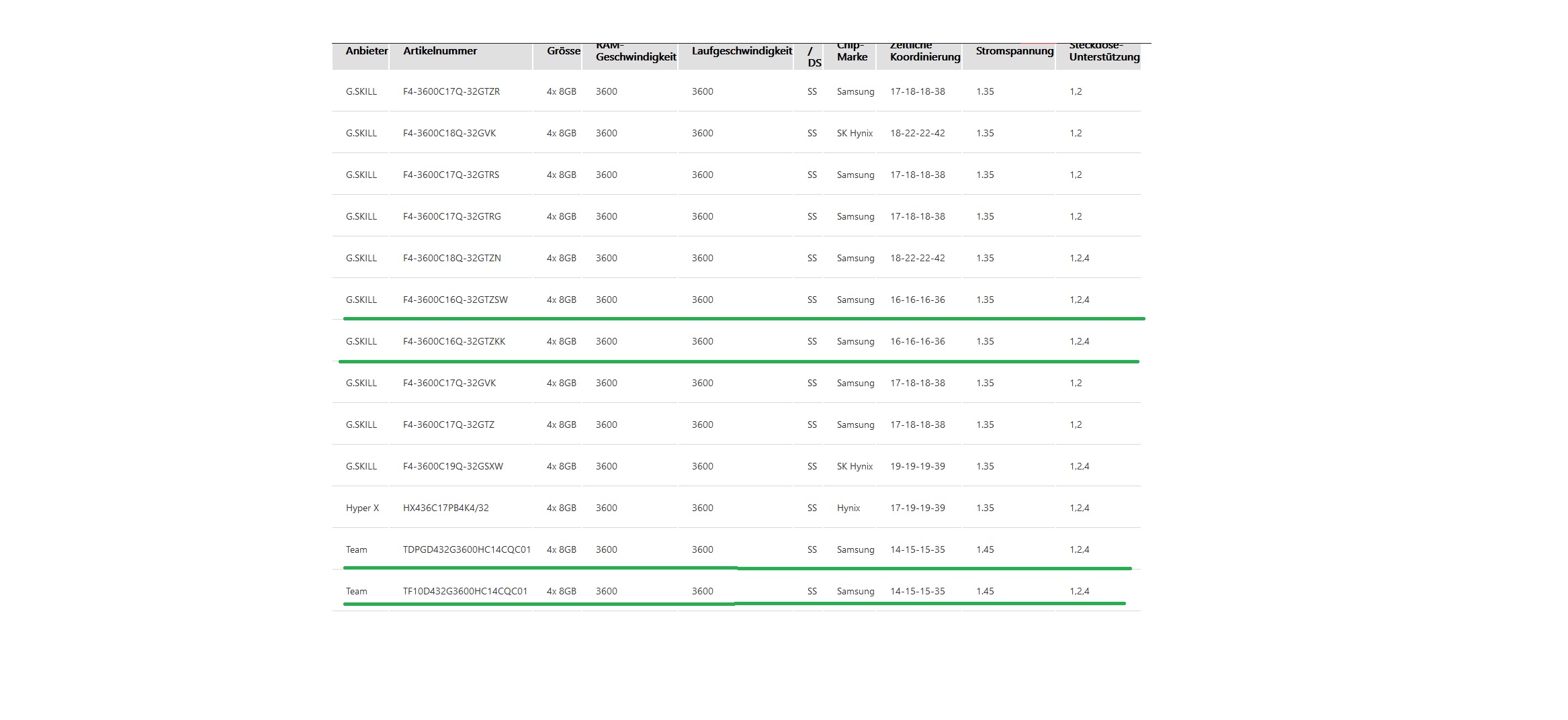Click timing 18-22-22-42 in F4-3600C18Q-32GVK row
This screenshot has width=1568, height=720.
pos(918,133)
